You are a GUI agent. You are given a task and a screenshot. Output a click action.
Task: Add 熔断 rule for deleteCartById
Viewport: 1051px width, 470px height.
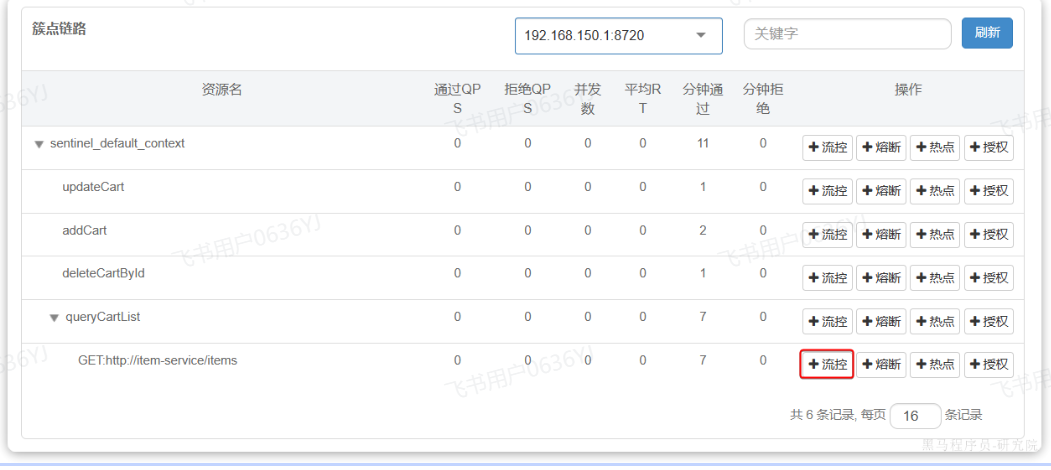coord(881,278)
